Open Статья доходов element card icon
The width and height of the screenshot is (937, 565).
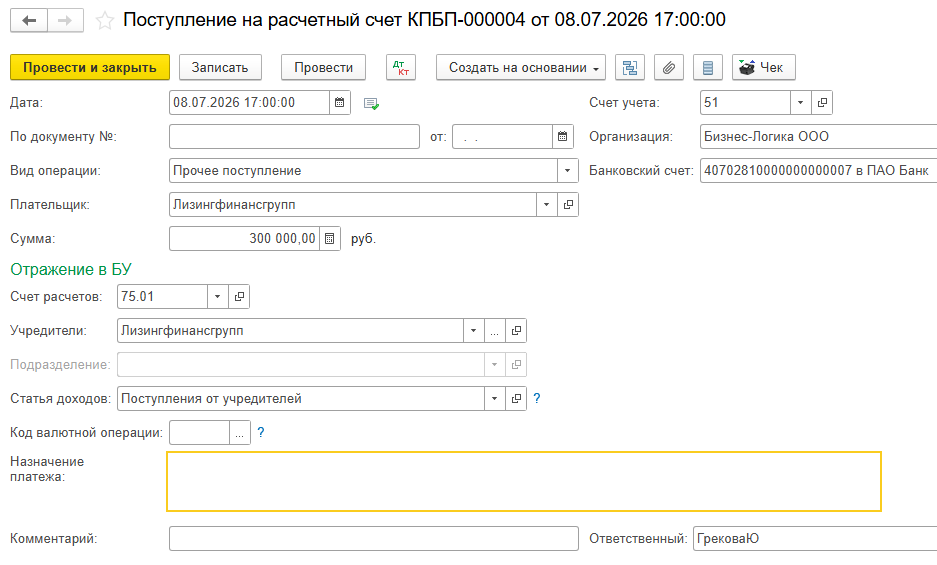click(516, 399)
